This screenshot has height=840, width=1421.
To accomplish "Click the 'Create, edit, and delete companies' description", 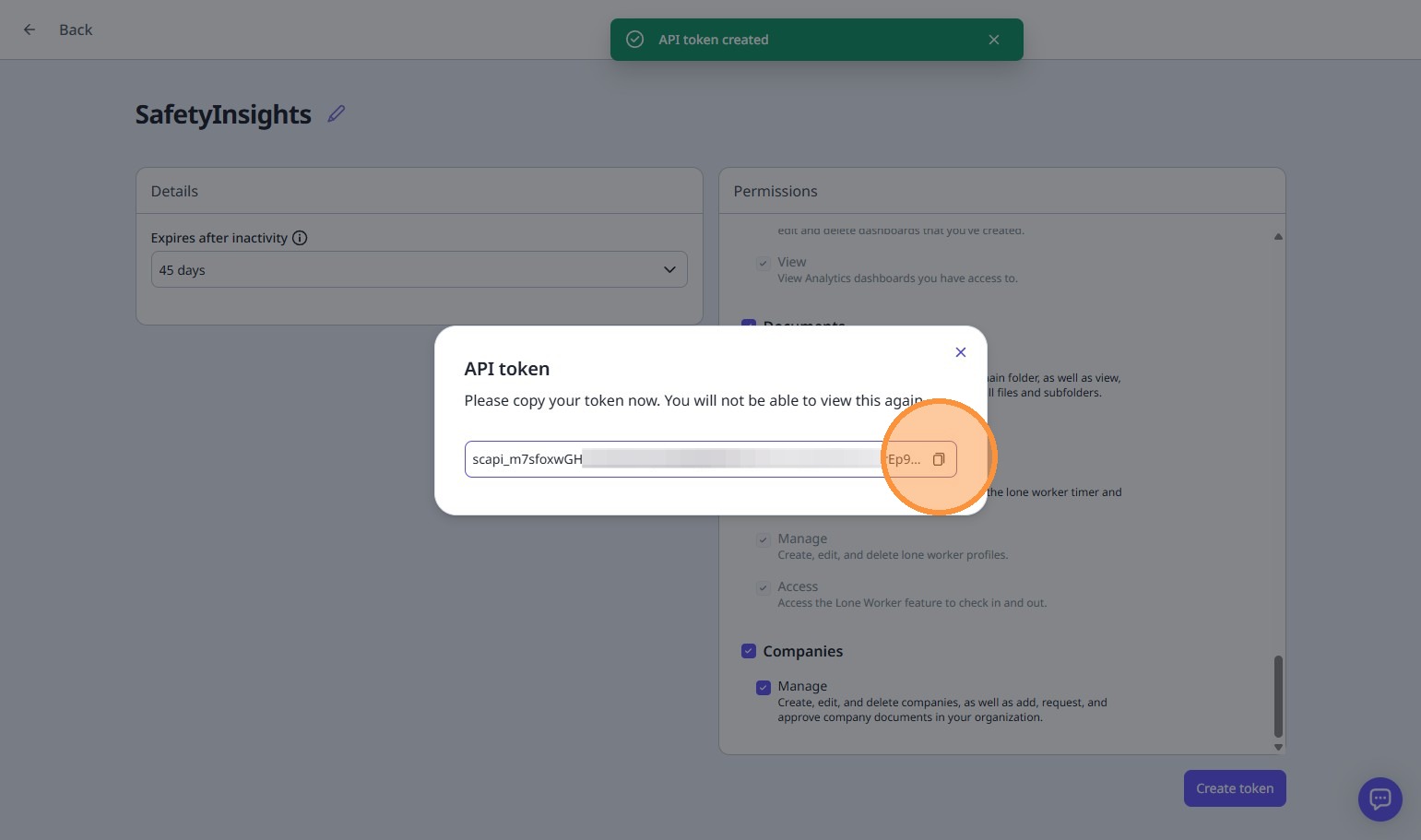I will point(942,710).
